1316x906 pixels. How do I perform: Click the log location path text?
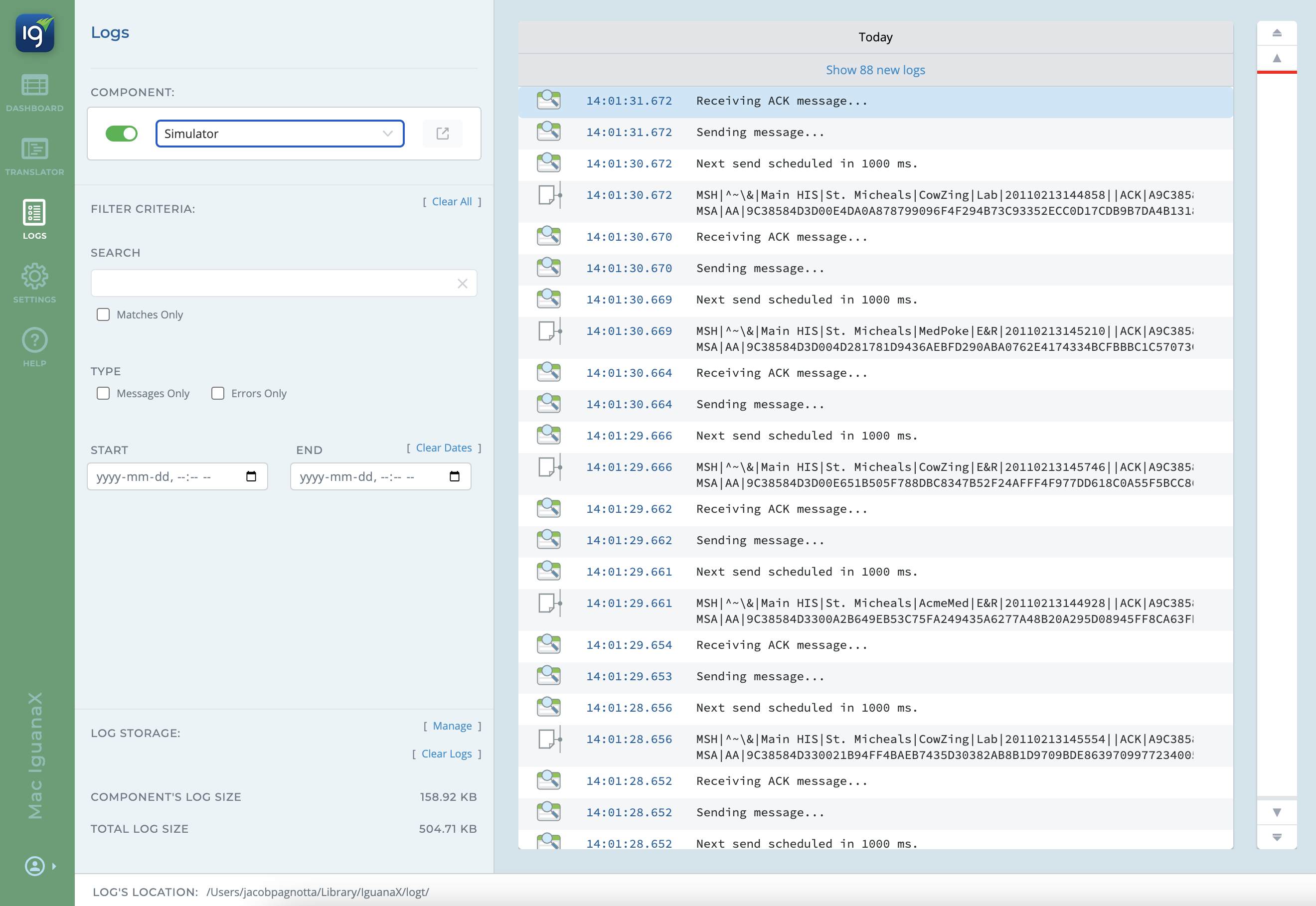[x=318, y=892]
